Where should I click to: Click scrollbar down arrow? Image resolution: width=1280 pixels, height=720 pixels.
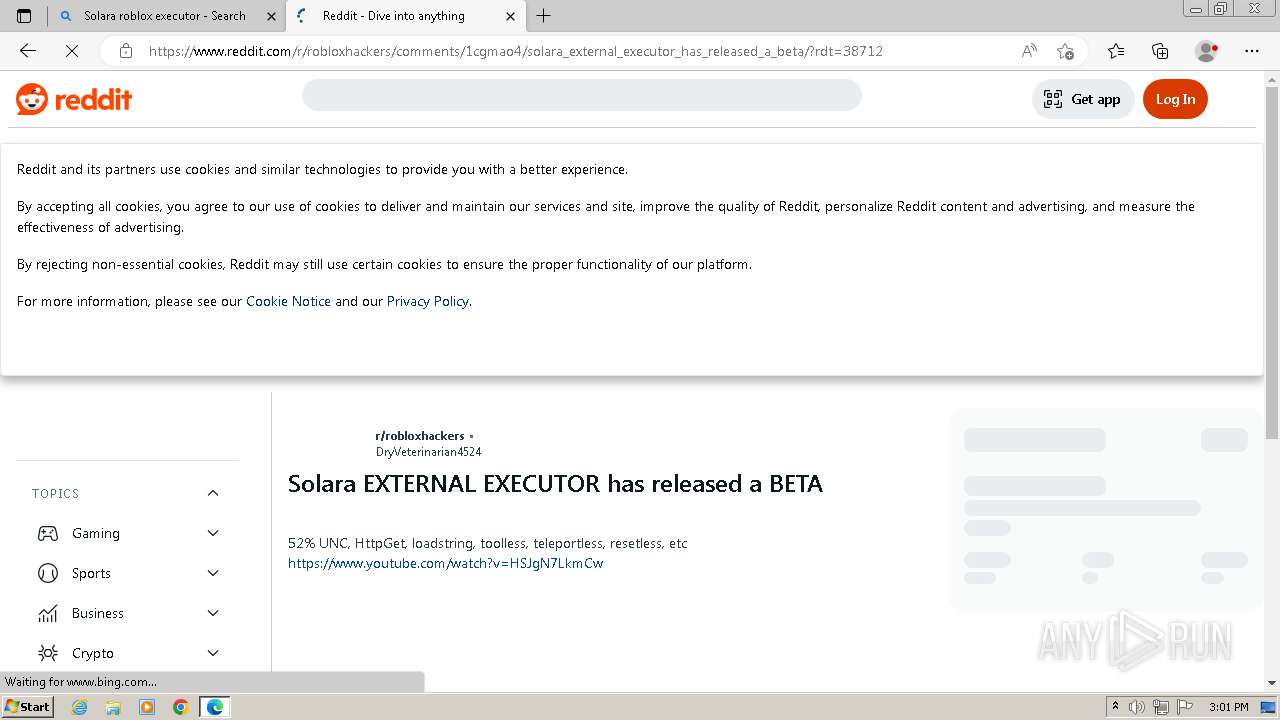pos(1271,683)
